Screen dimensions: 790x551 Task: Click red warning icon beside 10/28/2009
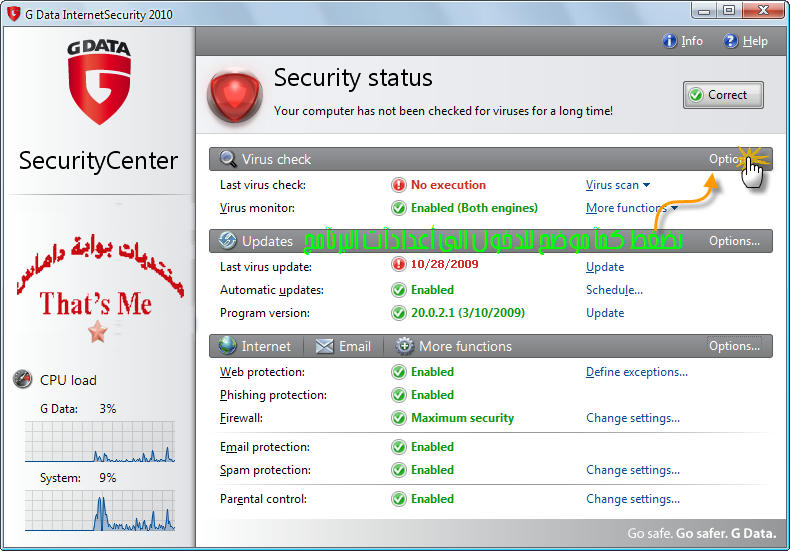pyautogui.click(x=399, y=264)
